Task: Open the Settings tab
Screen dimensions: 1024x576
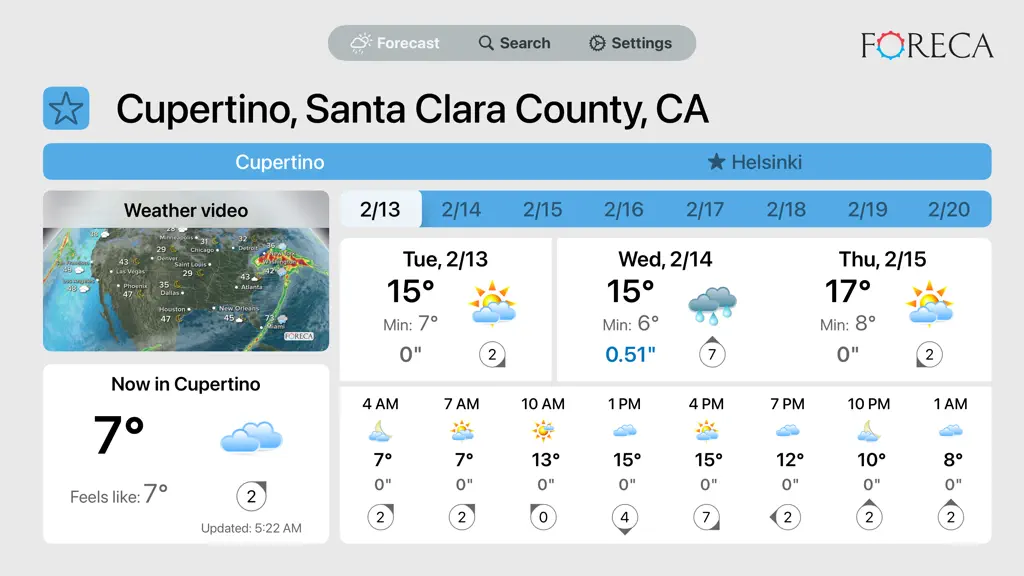Action: click(x=630, y=43)
